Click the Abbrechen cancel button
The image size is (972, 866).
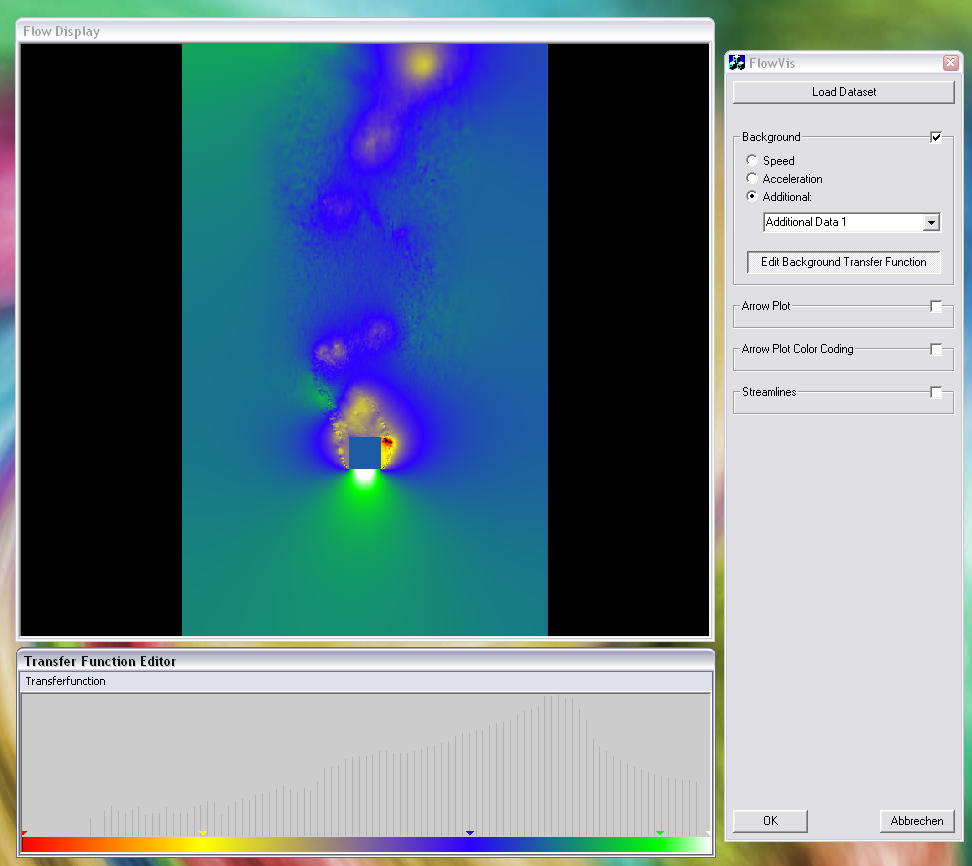coord(916,821)
